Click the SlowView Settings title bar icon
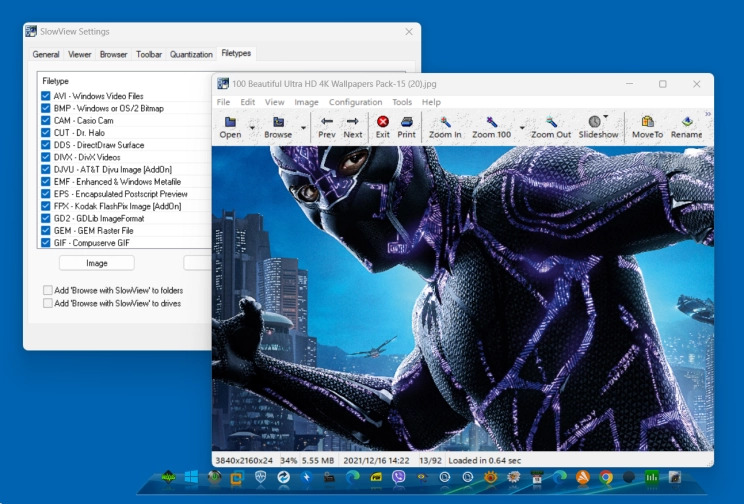Screen dimensions: 744x504 click(x=31, y=31)
